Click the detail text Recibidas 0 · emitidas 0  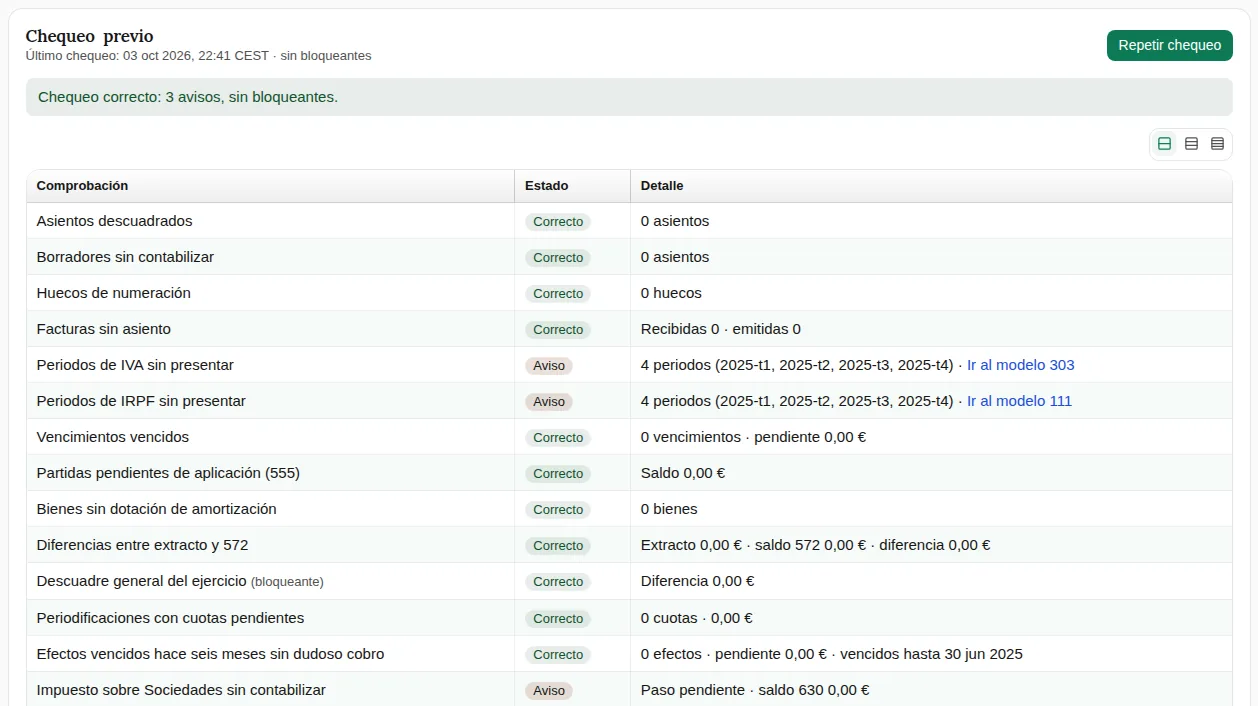[721, 329]
